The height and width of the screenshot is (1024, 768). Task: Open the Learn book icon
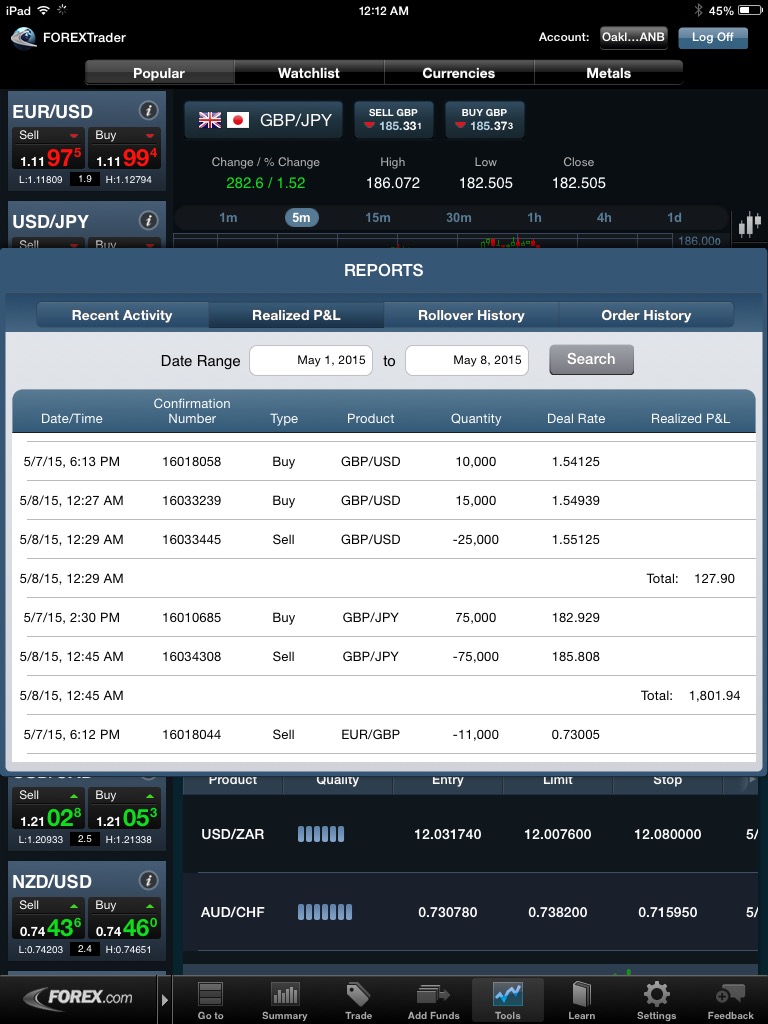[x=581, y=998]
